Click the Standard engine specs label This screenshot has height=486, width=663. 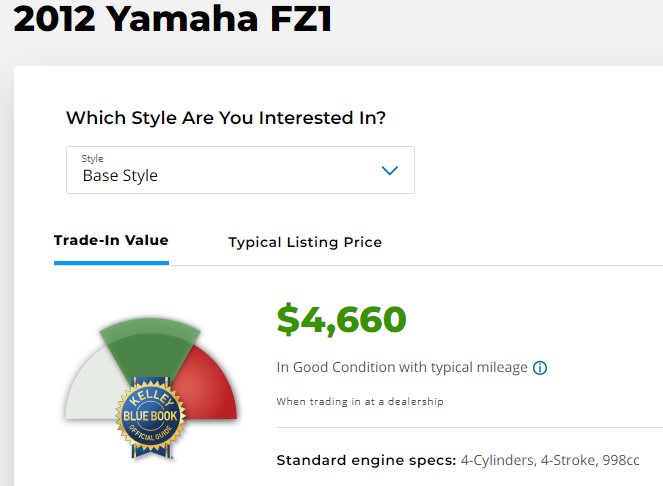click(366, 460)
